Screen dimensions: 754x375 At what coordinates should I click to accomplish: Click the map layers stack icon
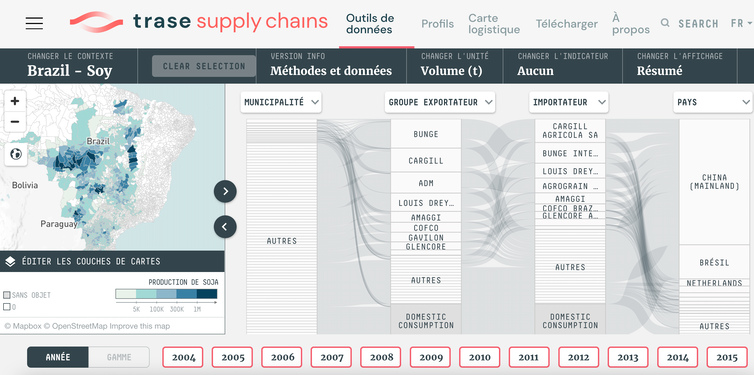click(x=10, y=262)
